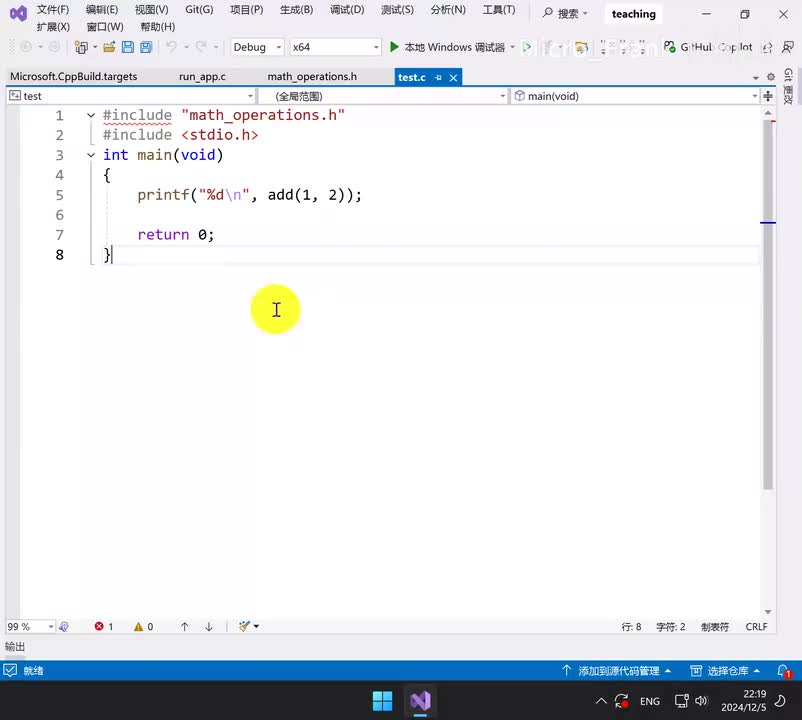Open the Windows Start button
Viewport: 802px width, 720px height.
382,701
